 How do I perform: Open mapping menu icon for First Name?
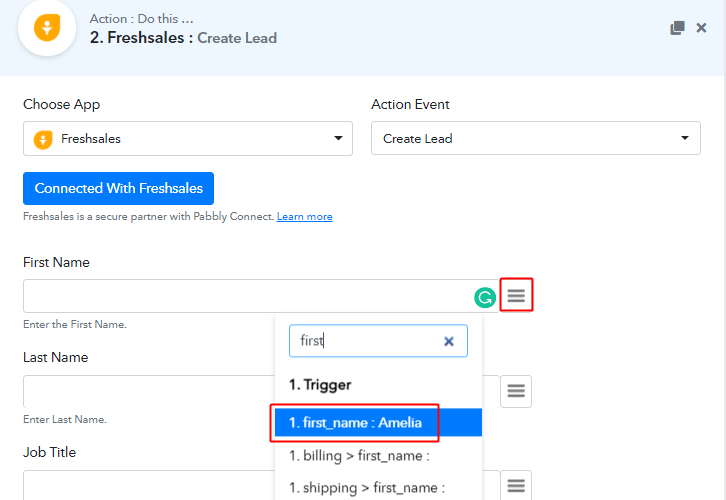(516, 295)
